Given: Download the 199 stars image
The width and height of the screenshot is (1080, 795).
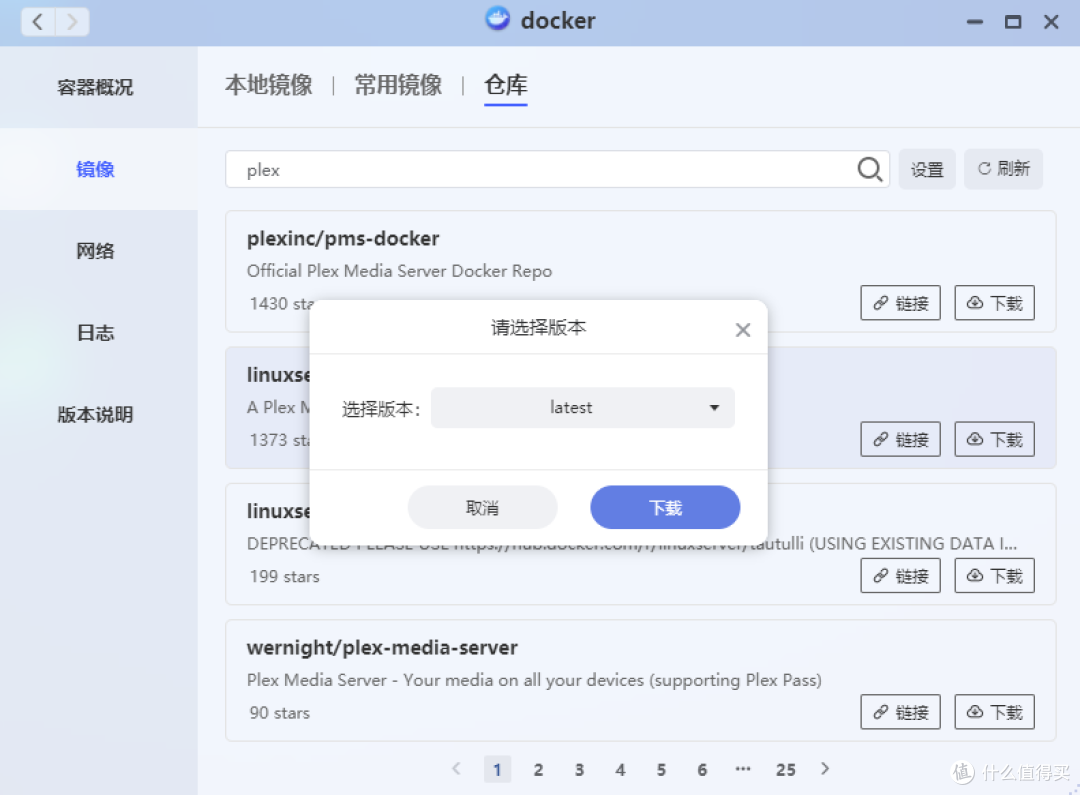Looking at the screenshot, I should tap(995, 576).
